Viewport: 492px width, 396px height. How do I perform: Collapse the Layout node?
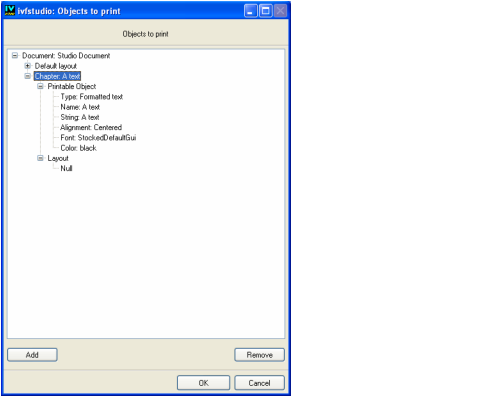click(40, 158)
